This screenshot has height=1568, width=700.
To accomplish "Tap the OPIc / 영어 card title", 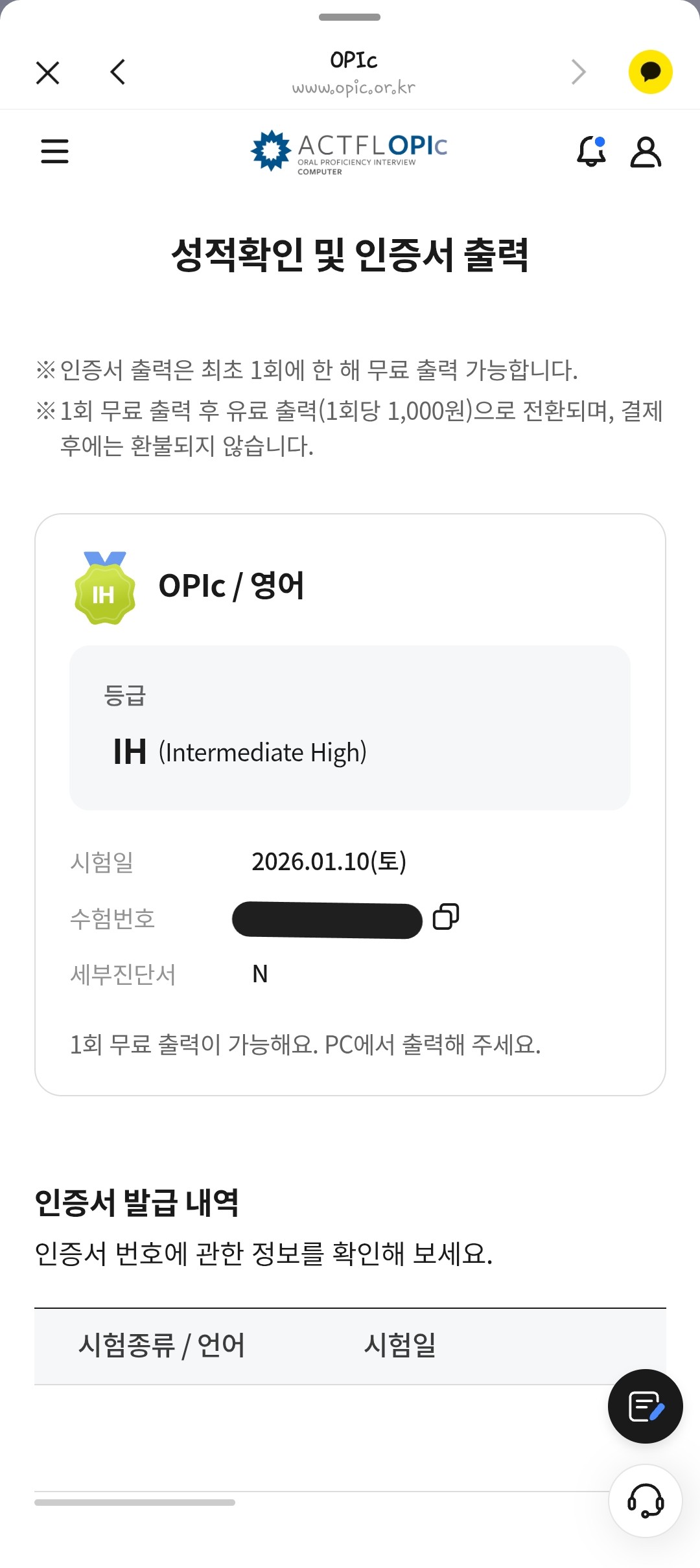I will tap(231, 586).
